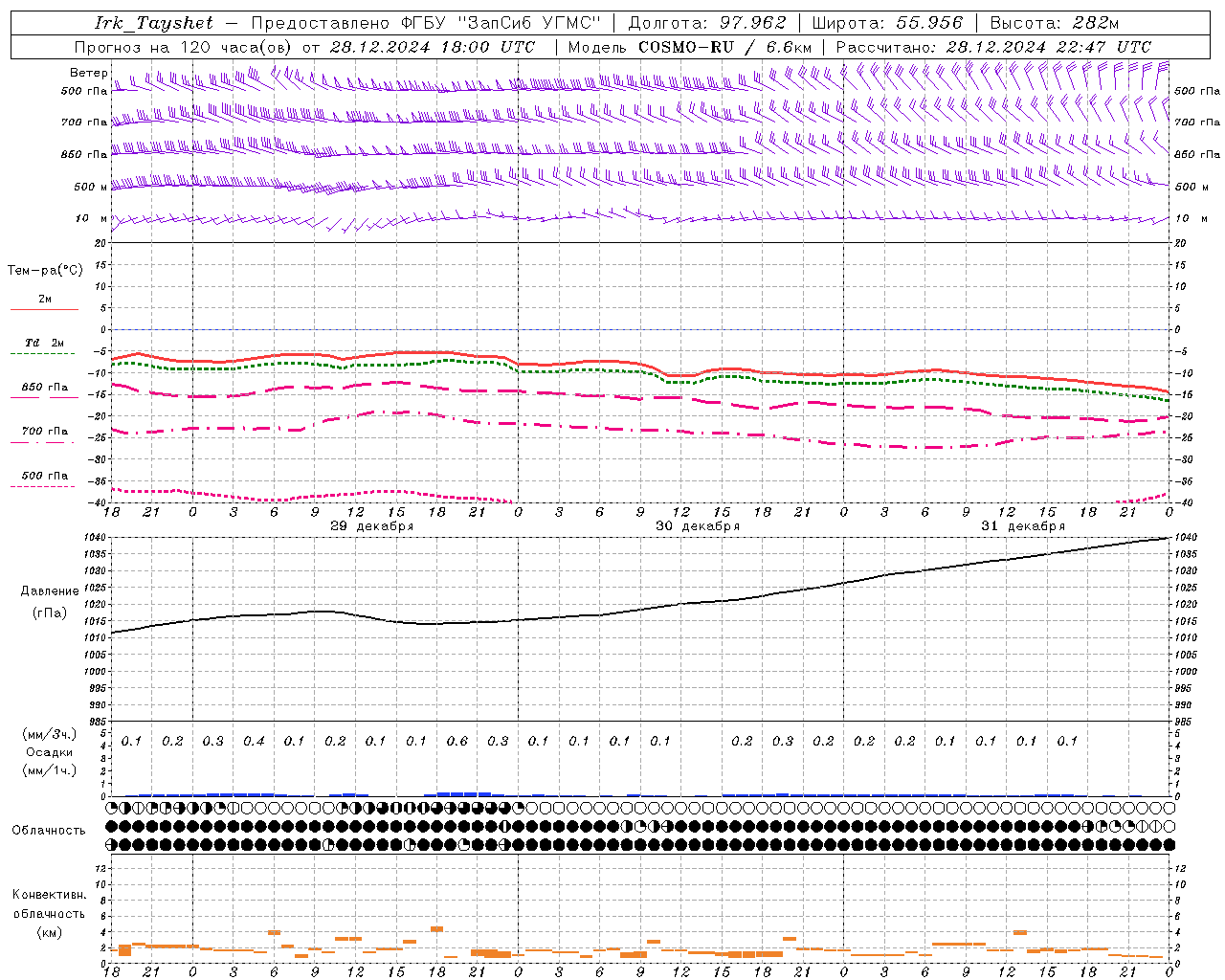
Task: Select the Модель COSMO-RU / 6.6км text
Action: click(x=690, y=47)
